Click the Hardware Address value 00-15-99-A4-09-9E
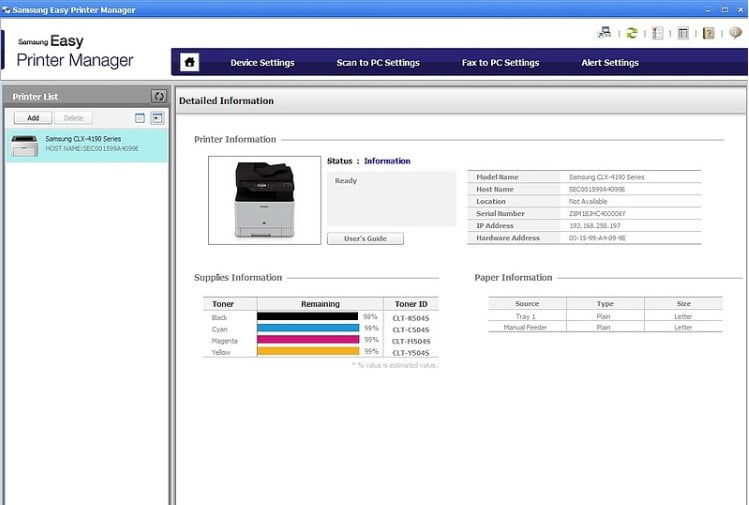Viewport: 749px width, 505px height. click(597, 237)
